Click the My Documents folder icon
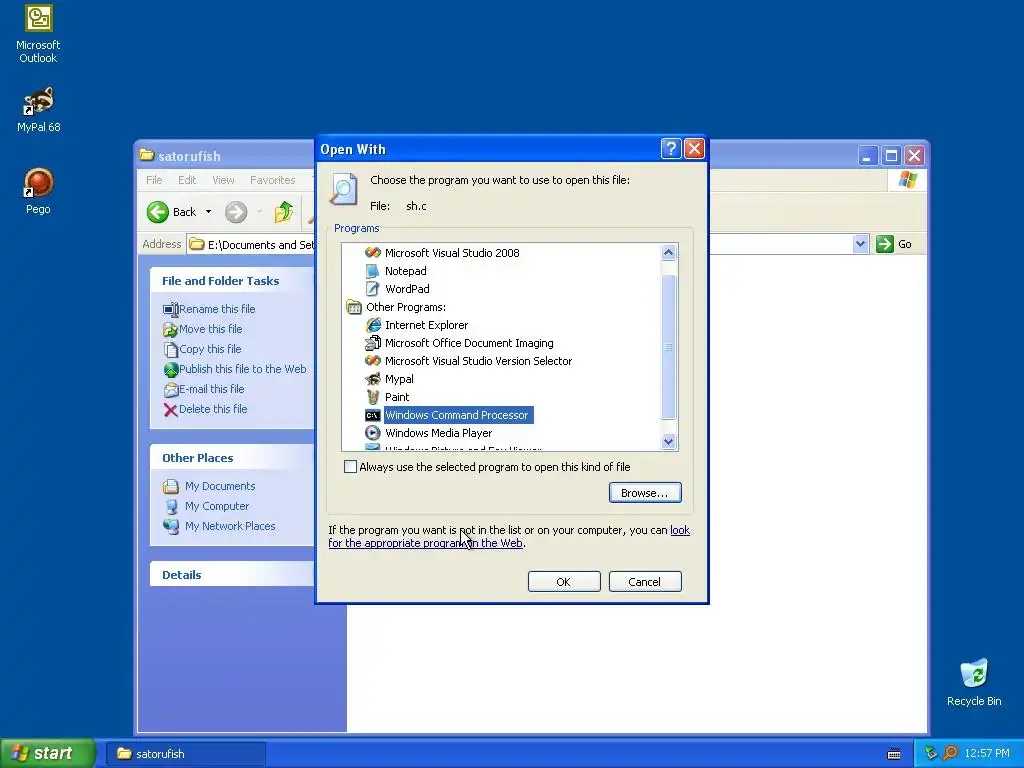The width and height of the screenshot is (1024, 768). coord(171,486)
